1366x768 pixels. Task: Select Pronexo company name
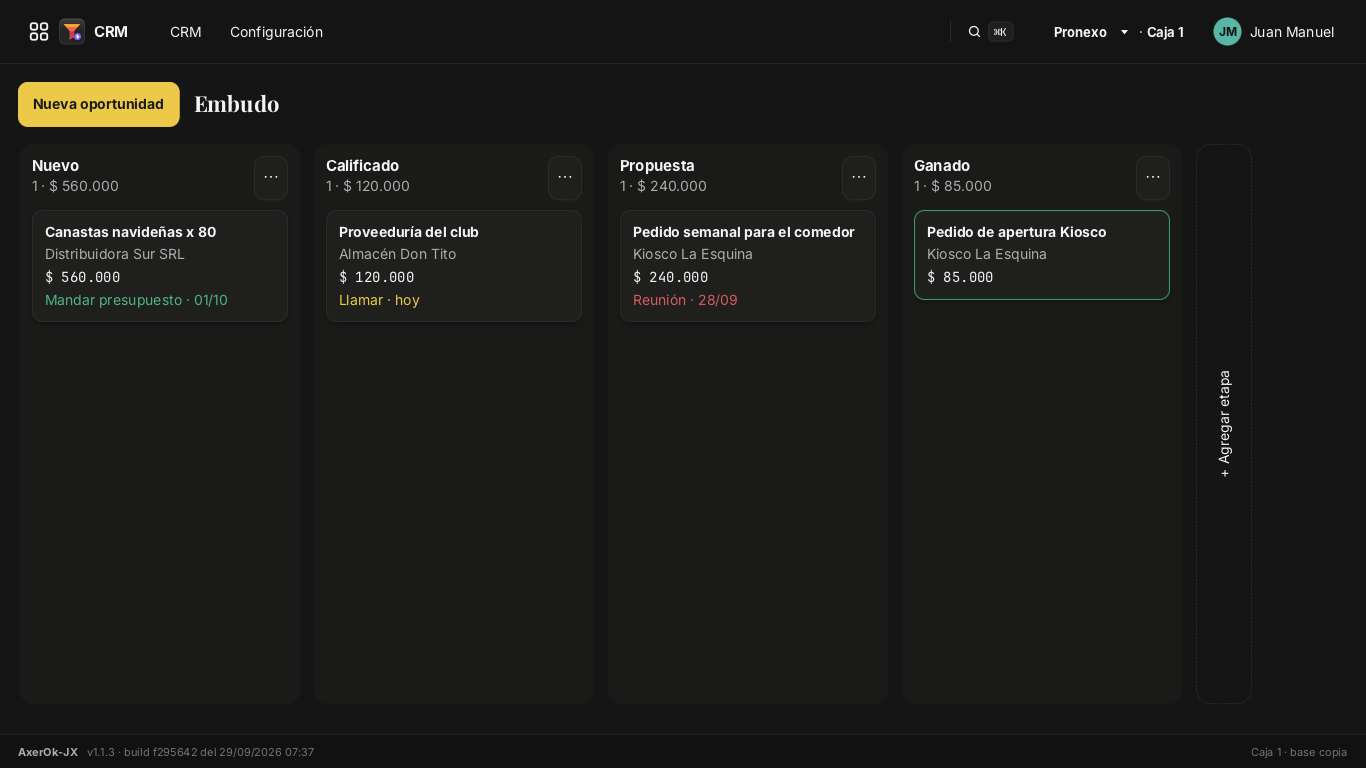(1080, 32)
